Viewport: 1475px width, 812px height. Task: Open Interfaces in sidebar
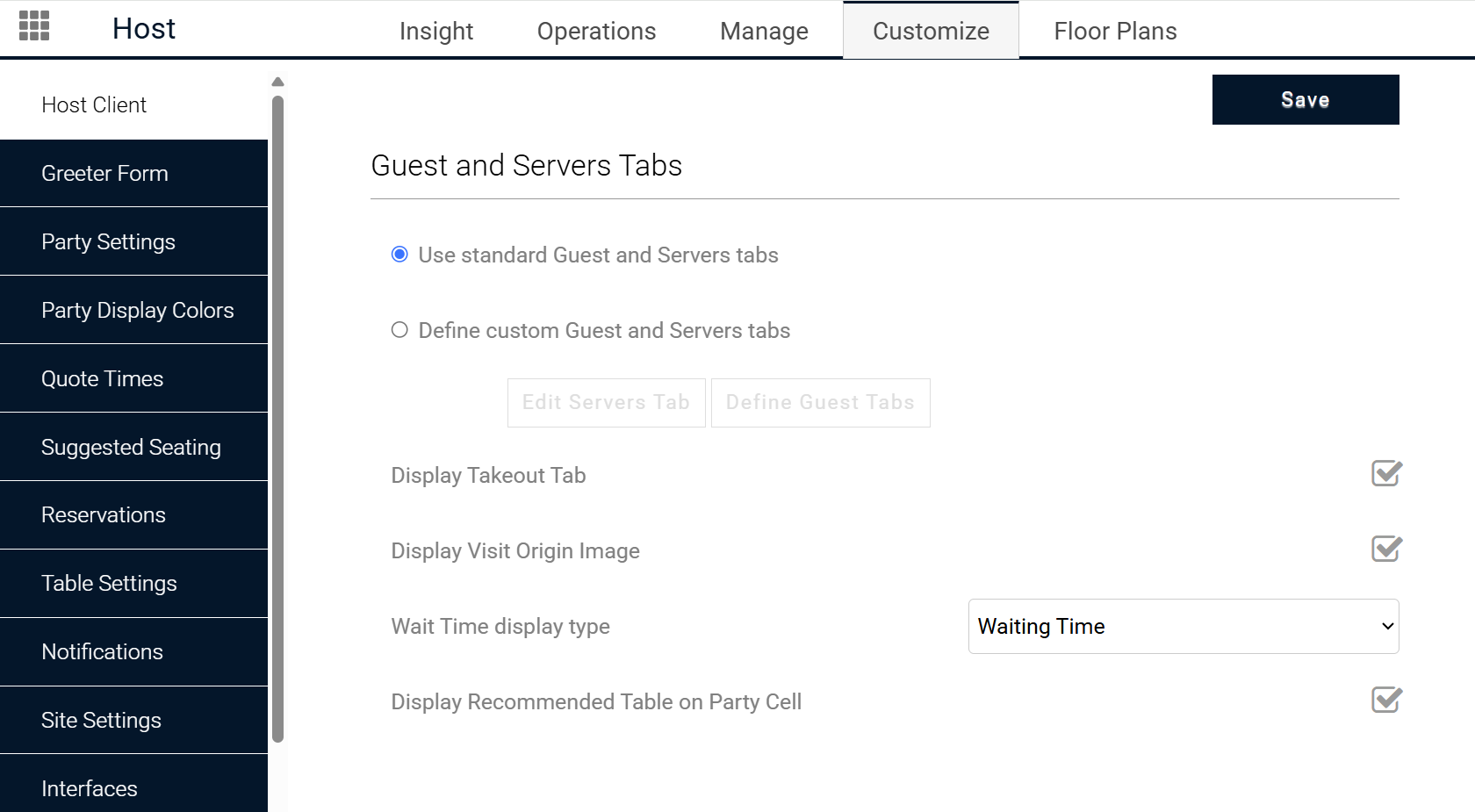coord(133,784)
